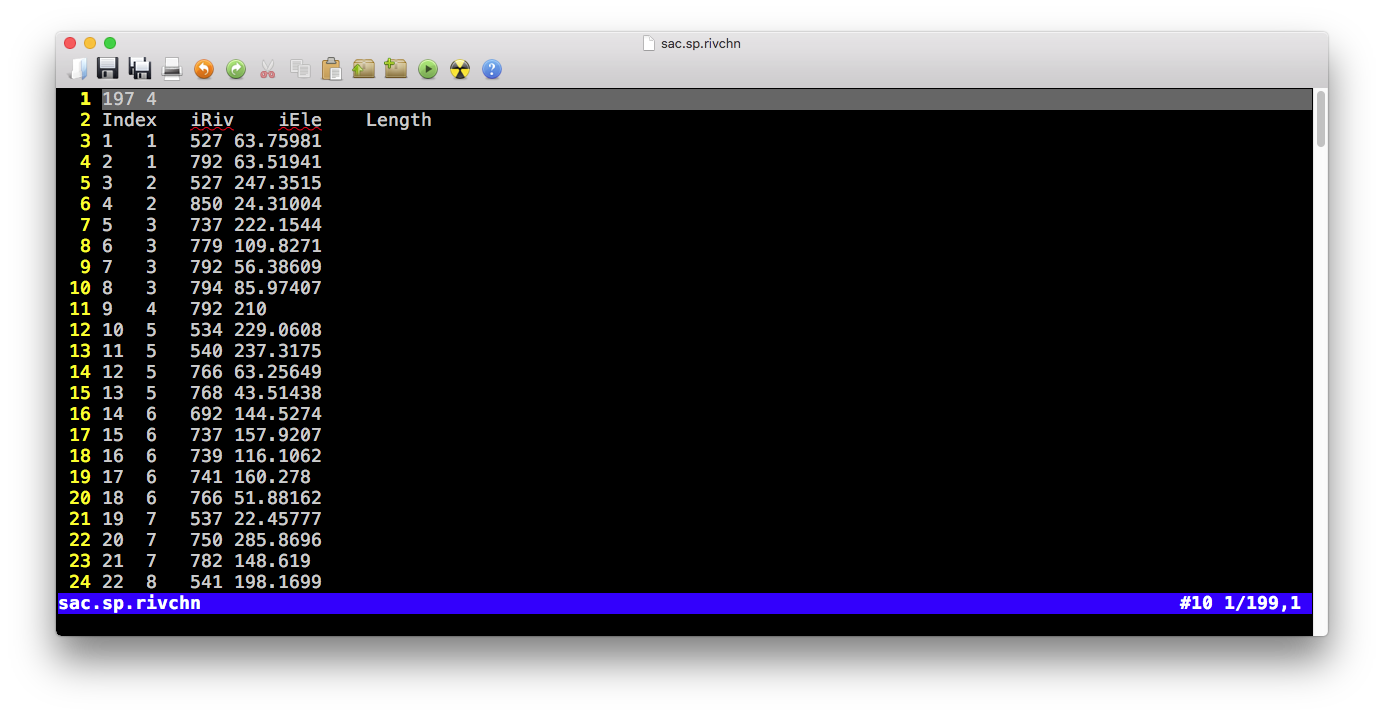Click 779 in the line 8 row
The width and height of the screenshot is (1384, 716).
coord(206,246)
